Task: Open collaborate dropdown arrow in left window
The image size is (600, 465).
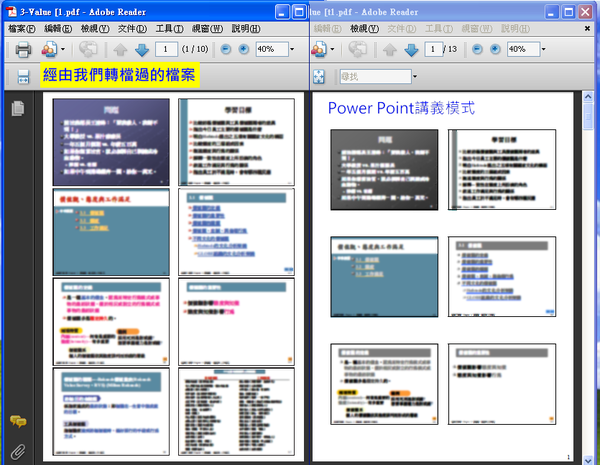Action: click(63, 49)
